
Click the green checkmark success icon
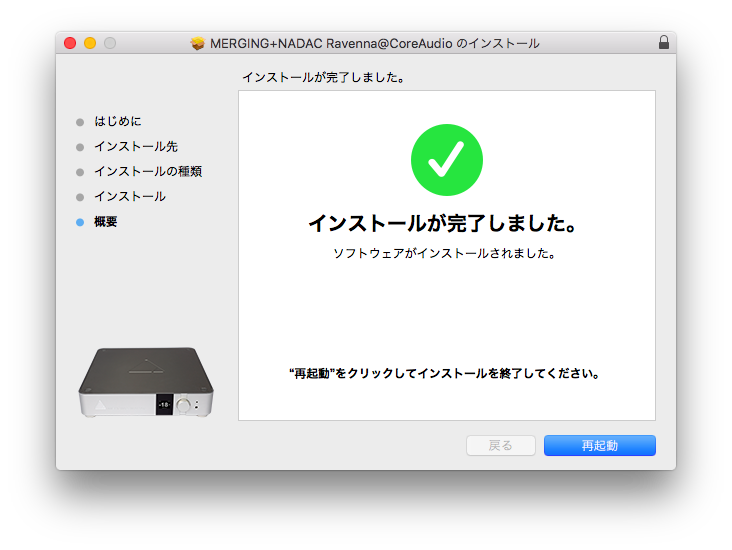point(447,160)
